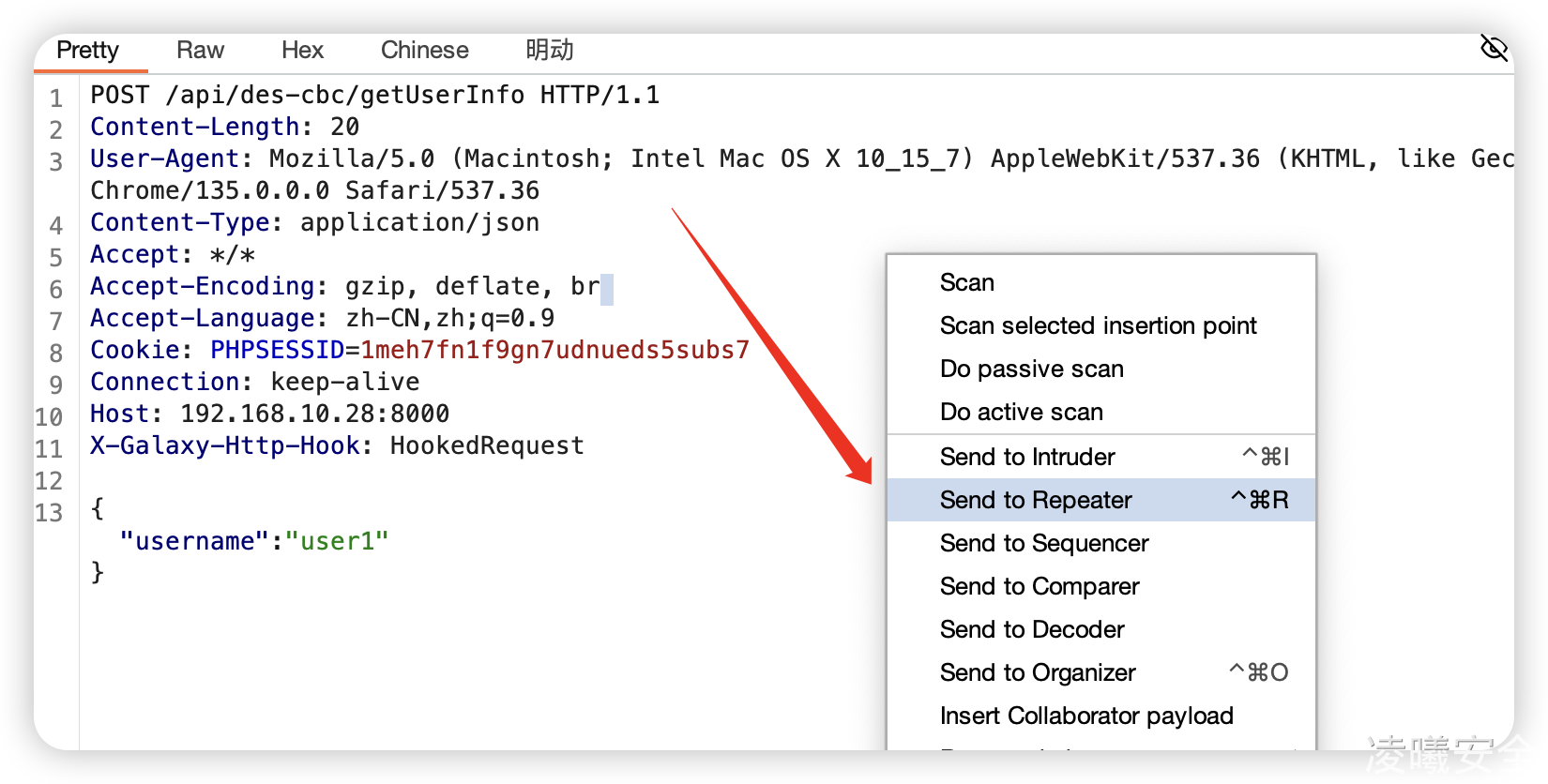Place cursor in the username JSON line
1548x784 pixels.
coord(253,542)
